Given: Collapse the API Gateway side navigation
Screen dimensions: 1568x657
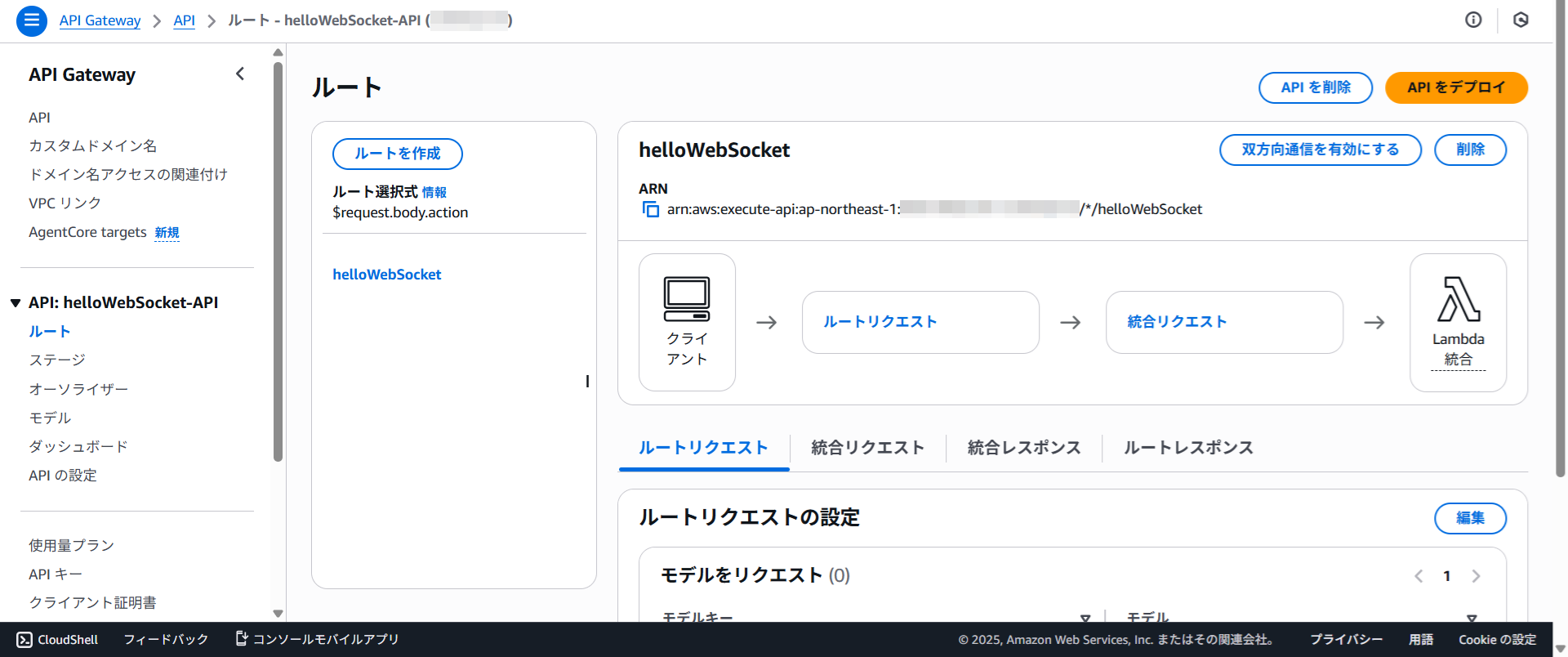Looking at the screenshot, I should (240, 74).
